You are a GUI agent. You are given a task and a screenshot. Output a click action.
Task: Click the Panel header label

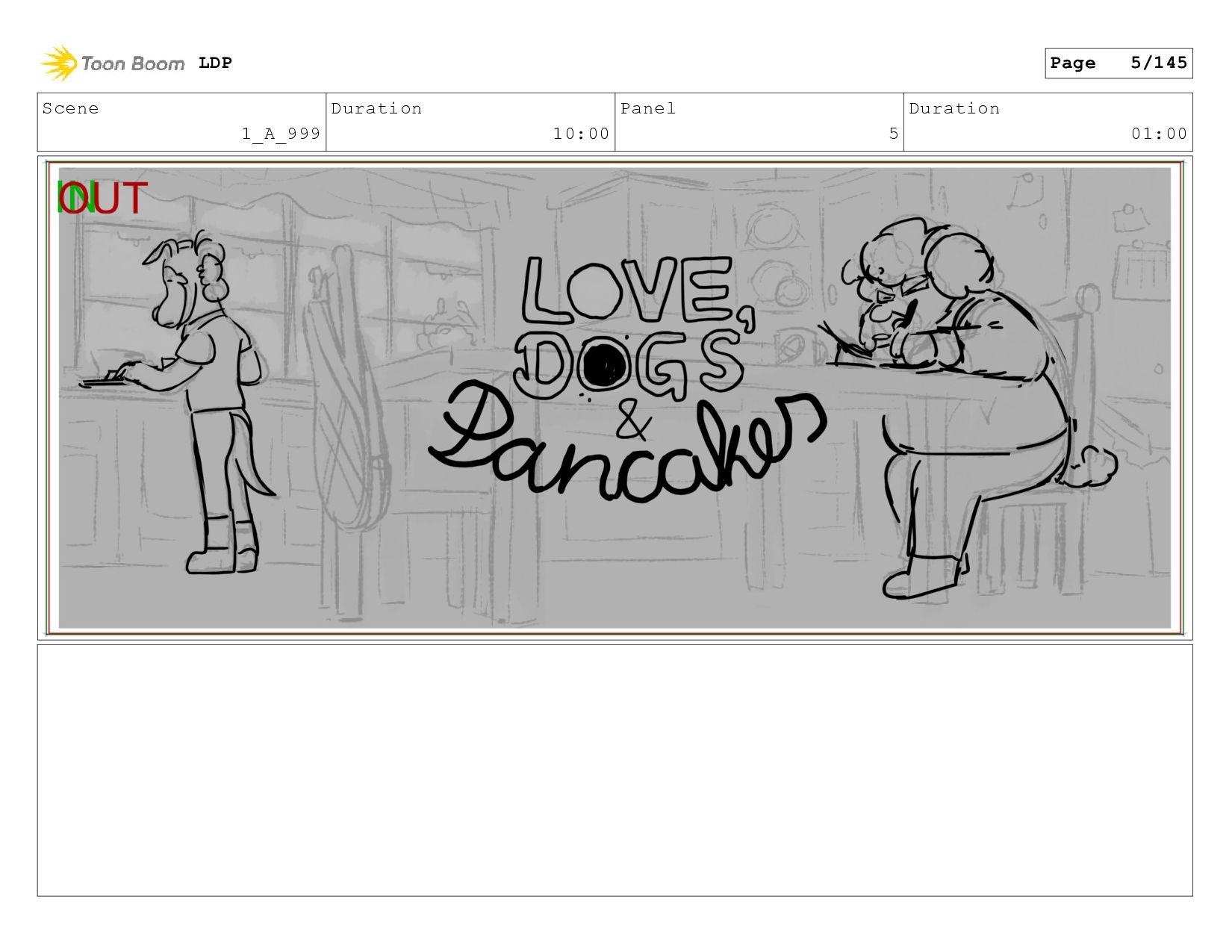point(648,108)
